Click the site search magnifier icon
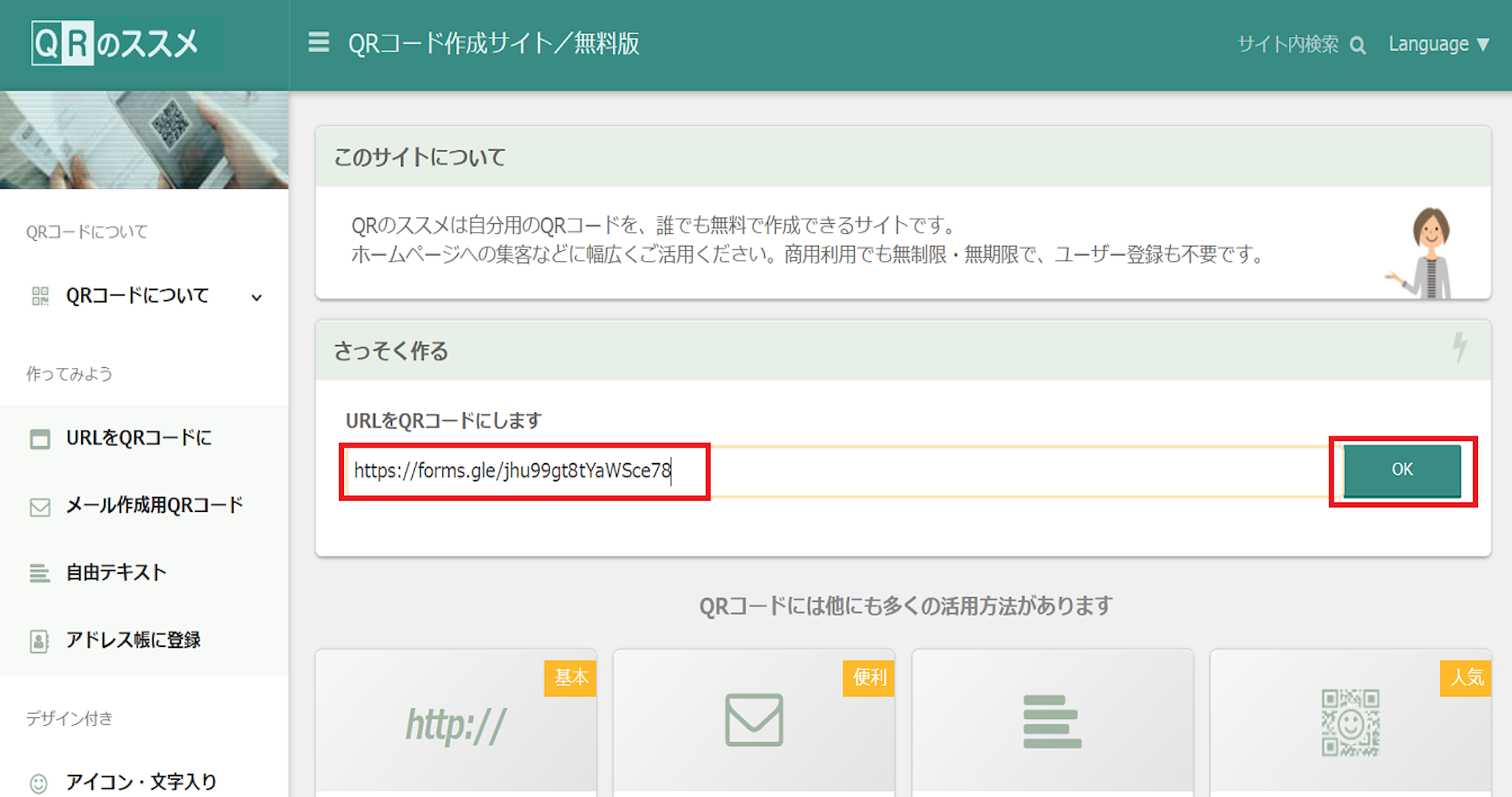1512x797 pixels. [x=1357, y=45]
